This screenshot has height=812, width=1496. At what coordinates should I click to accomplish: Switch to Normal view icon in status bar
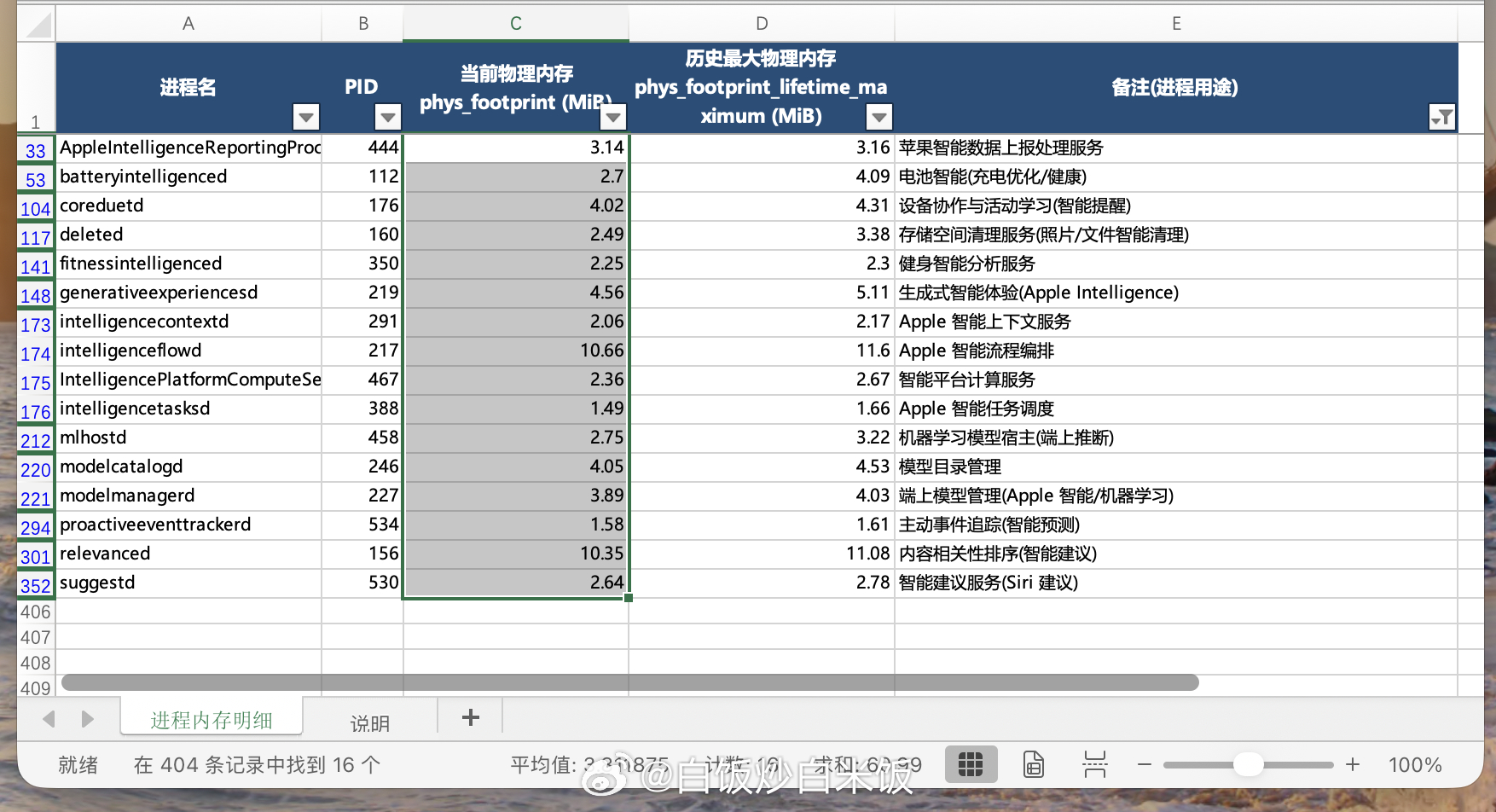tap(971, 764)
